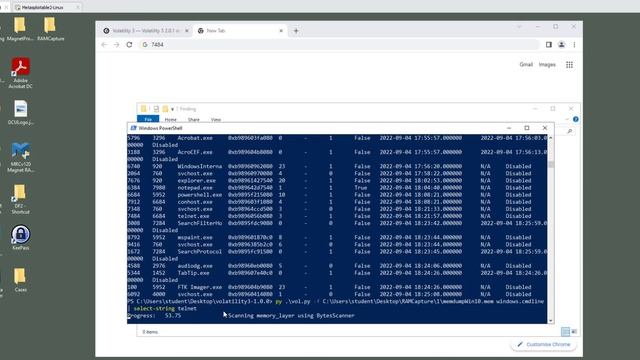This screenshot has width=640, height=360.
Task: Click Chrome back navigation arrow
Action: (104, 44)
